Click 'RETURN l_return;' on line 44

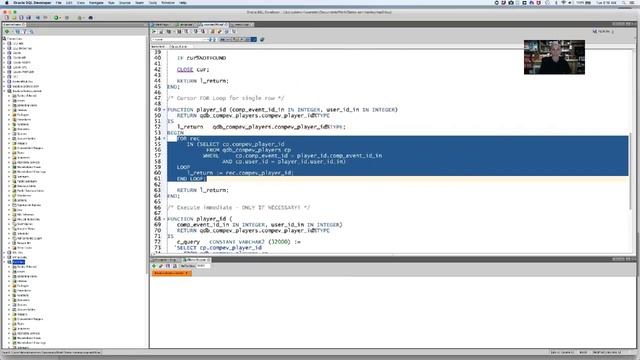point(202,81)
